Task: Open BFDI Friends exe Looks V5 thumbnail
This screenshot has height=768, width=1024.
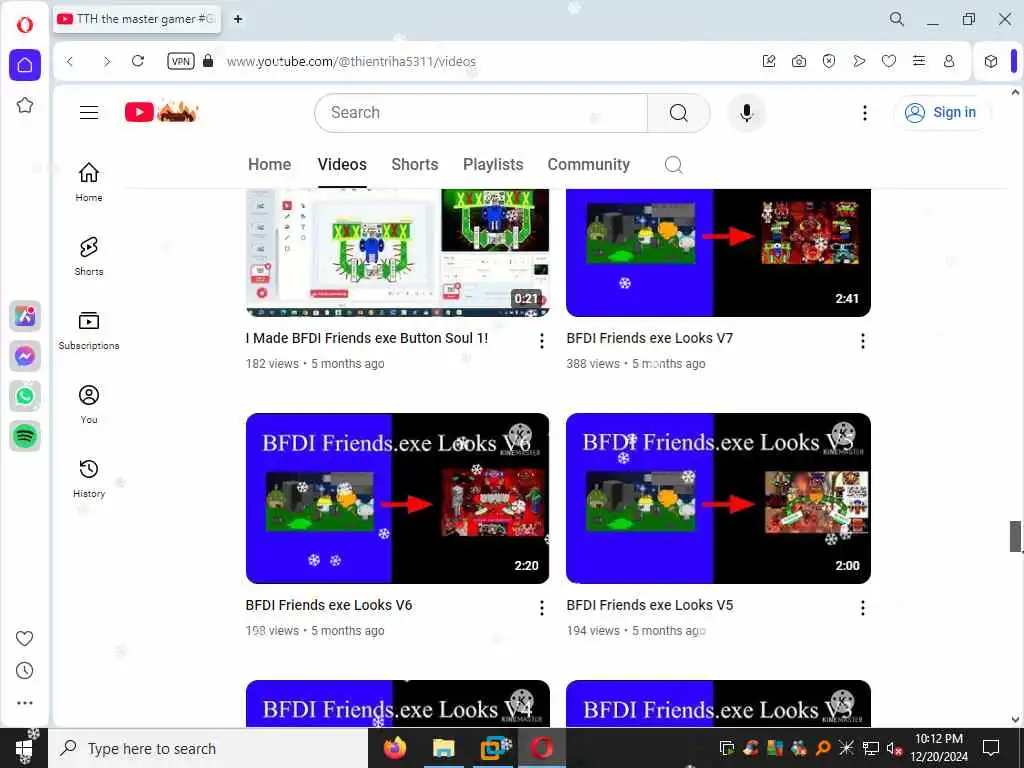Action: point(718,498)
